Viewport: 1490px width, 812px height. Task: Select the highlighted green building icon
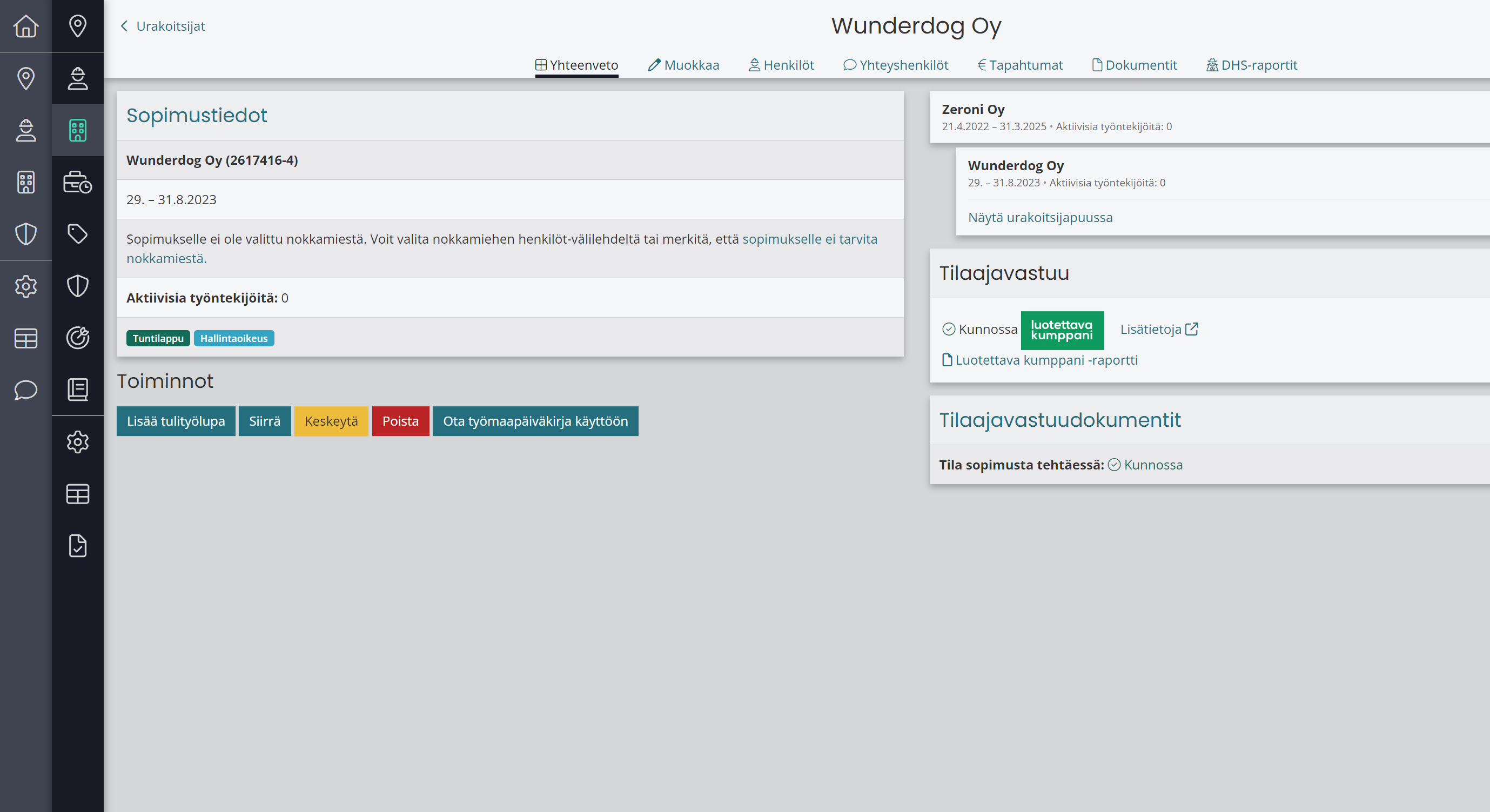click(77, 130)
